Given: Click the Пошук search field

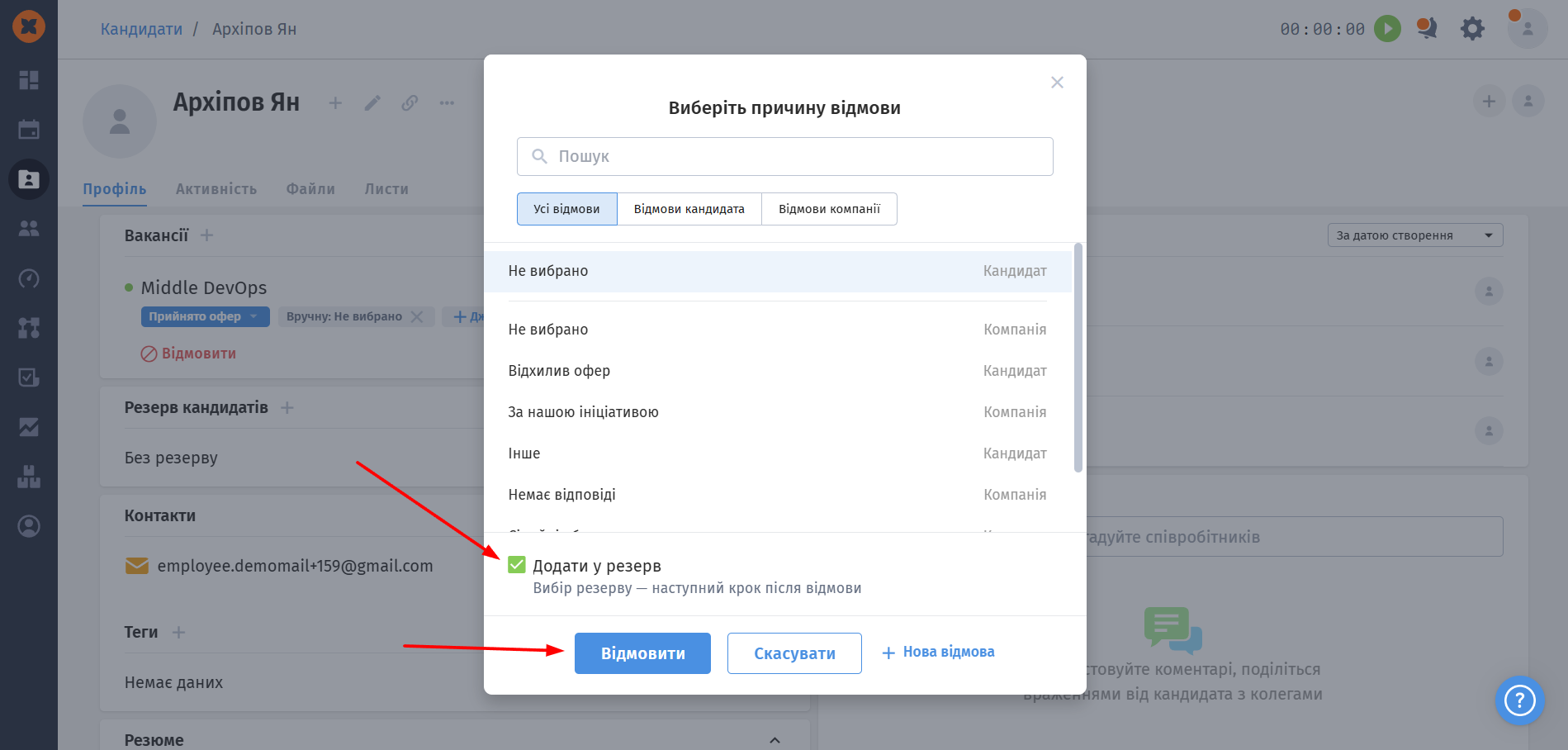Looking at the screenshot, I should [784, 156].
